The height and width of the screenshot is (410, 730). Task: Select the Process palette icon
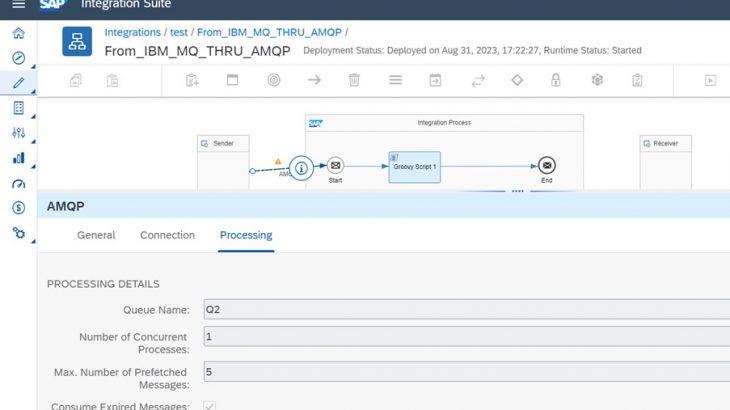point(232,80)
